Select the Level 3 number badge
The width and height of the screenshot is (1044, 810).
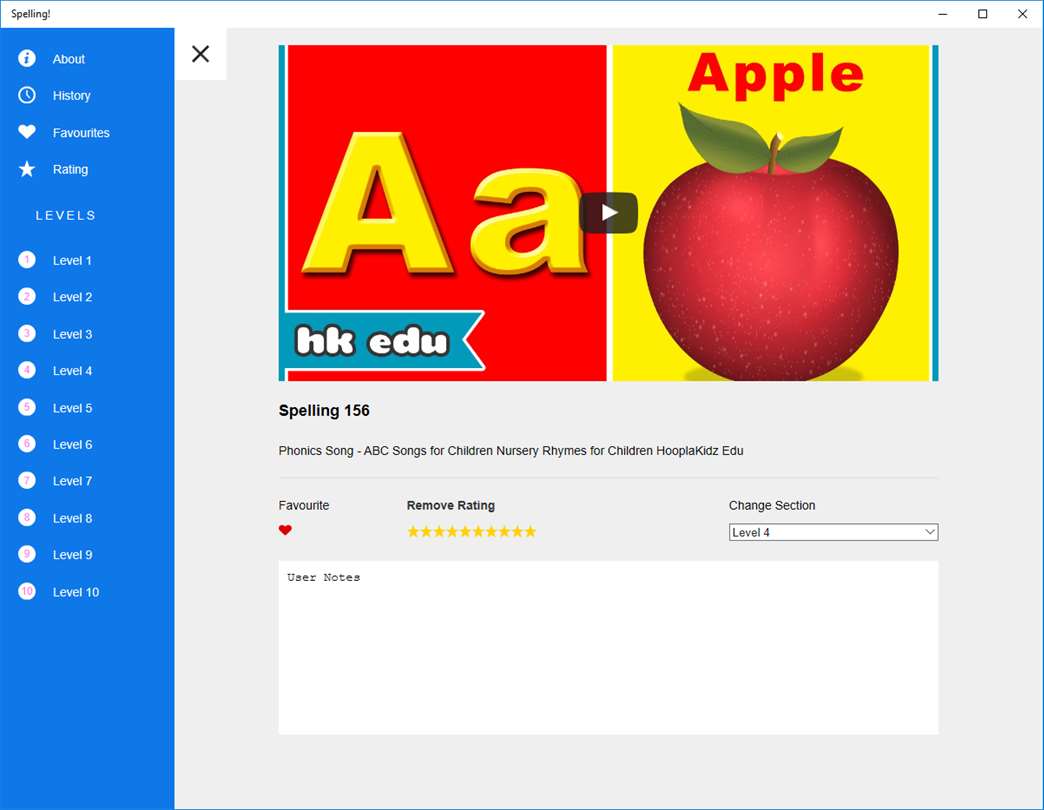(x=27, y=333)
